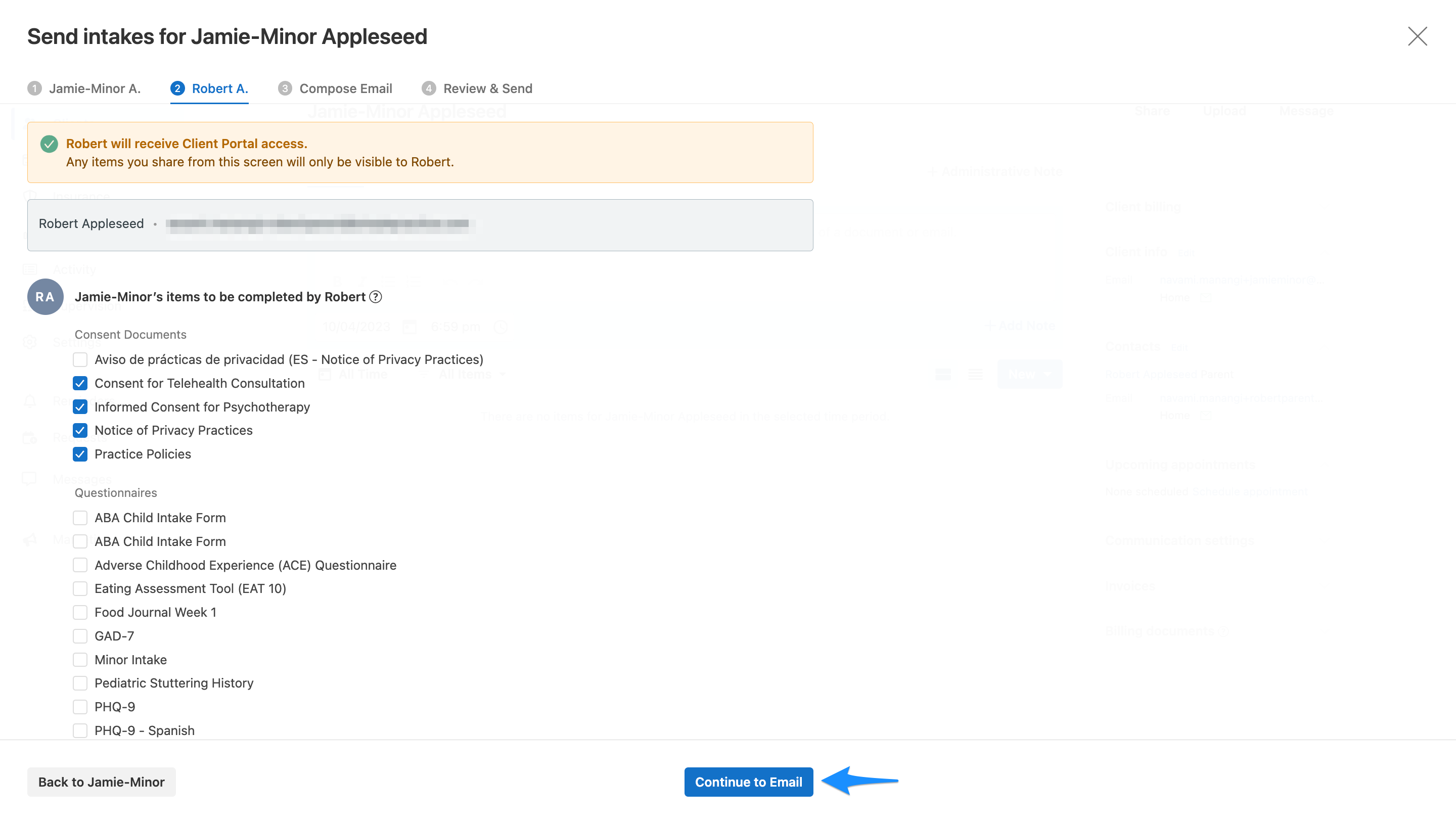Screen dimensions: 1456x824
Task: Check PHQ-9 - Spanish questionnaire
Action: click(x=80, y=730)
